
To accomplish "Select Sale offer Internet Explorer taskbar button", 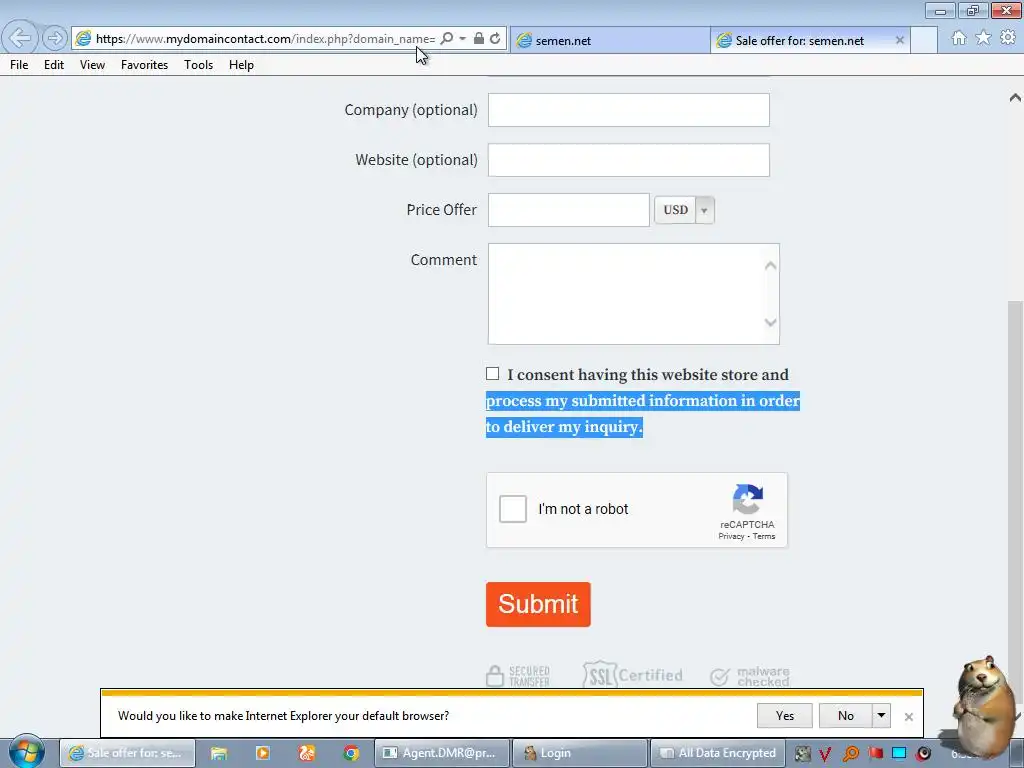I will click(127, 753).
